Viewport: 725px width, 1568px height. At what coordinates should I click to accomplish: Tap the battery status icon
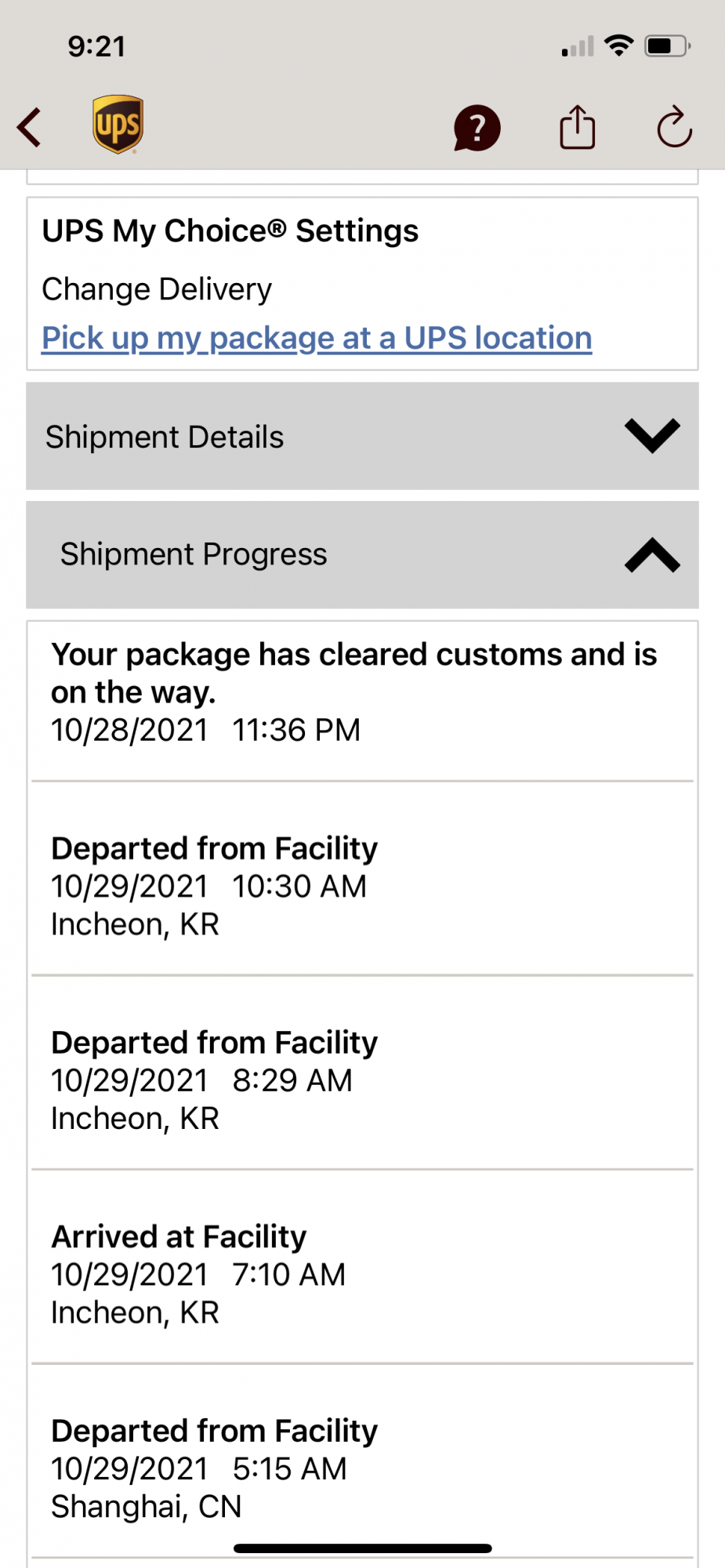[667, 46]
